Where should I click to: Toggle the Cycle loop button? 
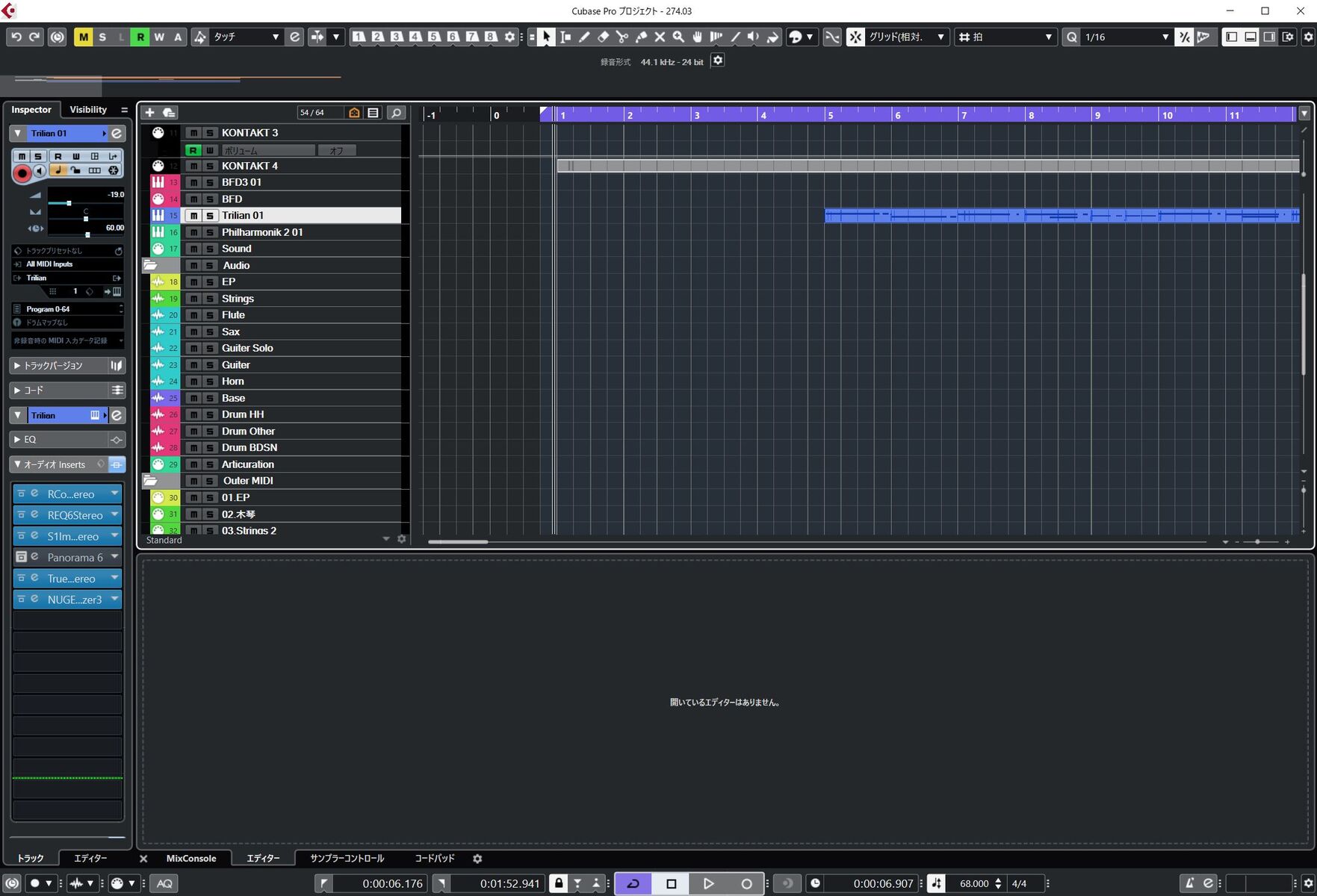[x=633, y=883]
